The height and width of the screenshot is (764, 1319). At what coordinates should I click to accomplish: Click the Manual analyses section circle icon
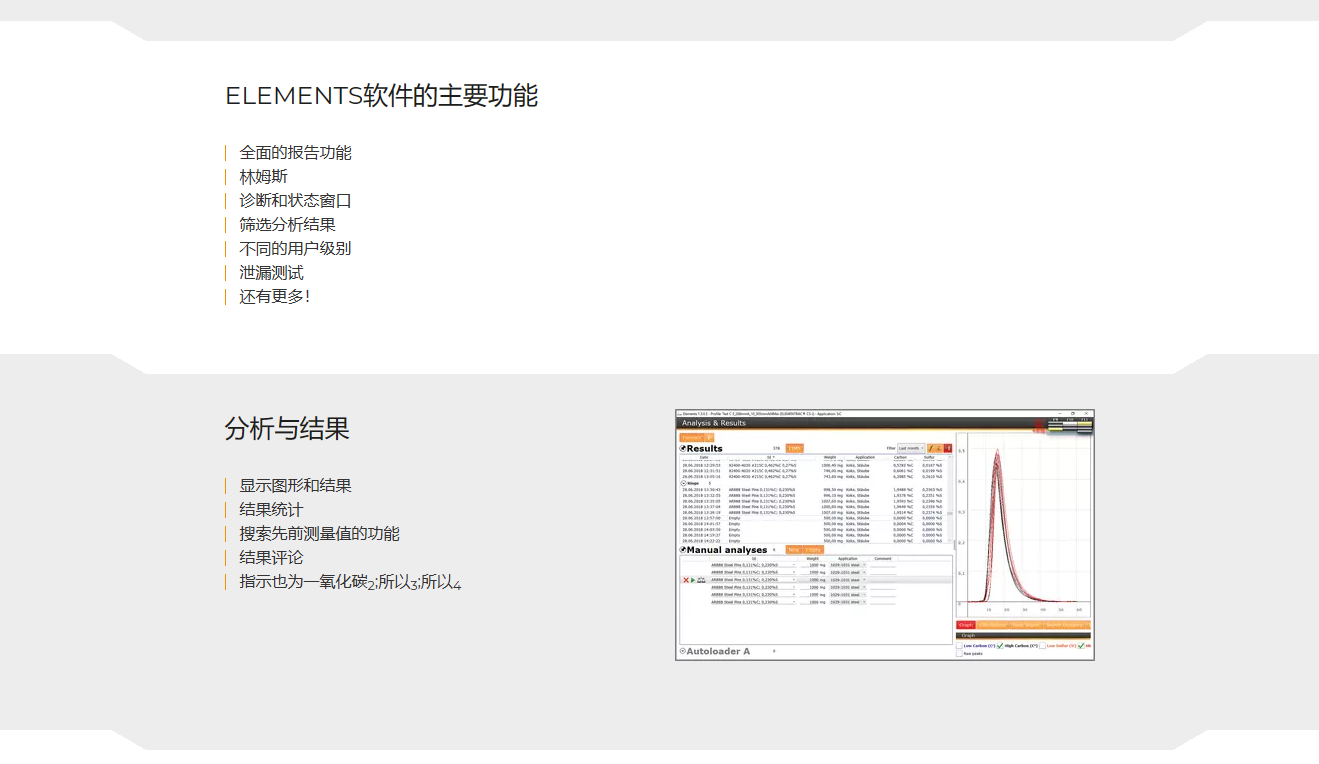pyautogui.click(x=683, y=550)
